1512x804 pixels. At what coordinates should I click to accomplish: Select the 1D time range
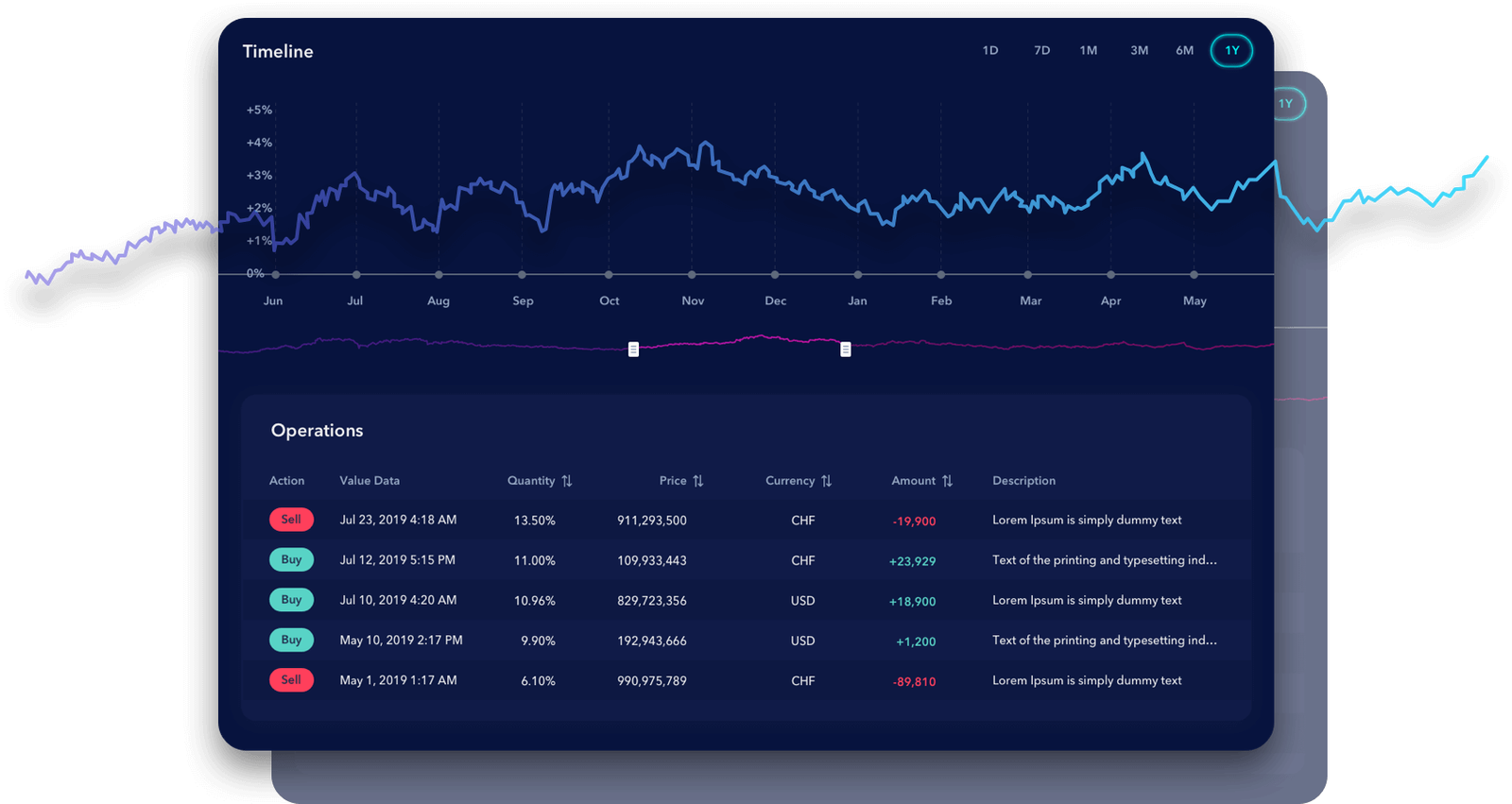990,51
